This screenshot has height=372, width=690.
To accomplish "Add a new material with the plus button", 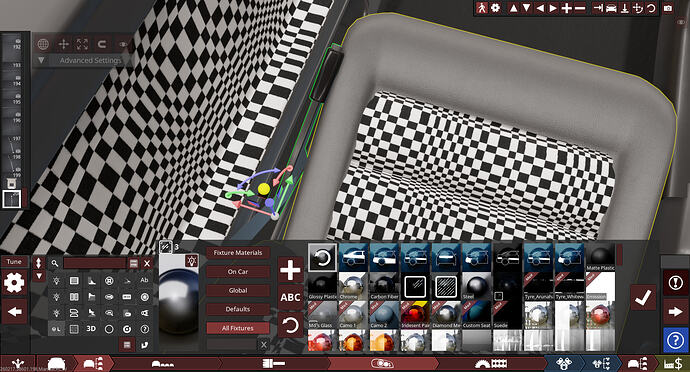I will [290, 269].
